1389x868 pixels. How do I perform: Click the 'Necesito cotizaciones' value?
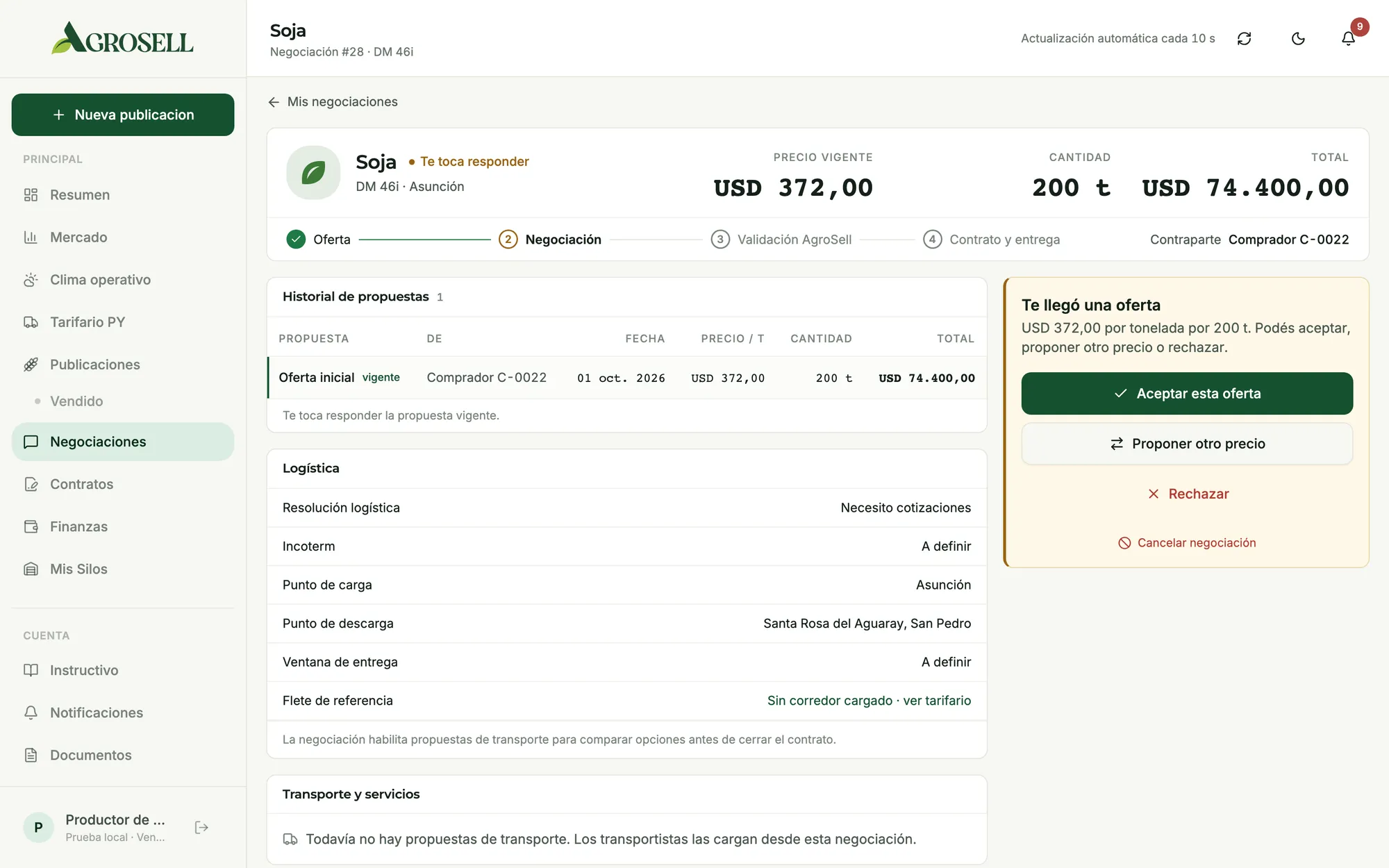coord(906,508)
